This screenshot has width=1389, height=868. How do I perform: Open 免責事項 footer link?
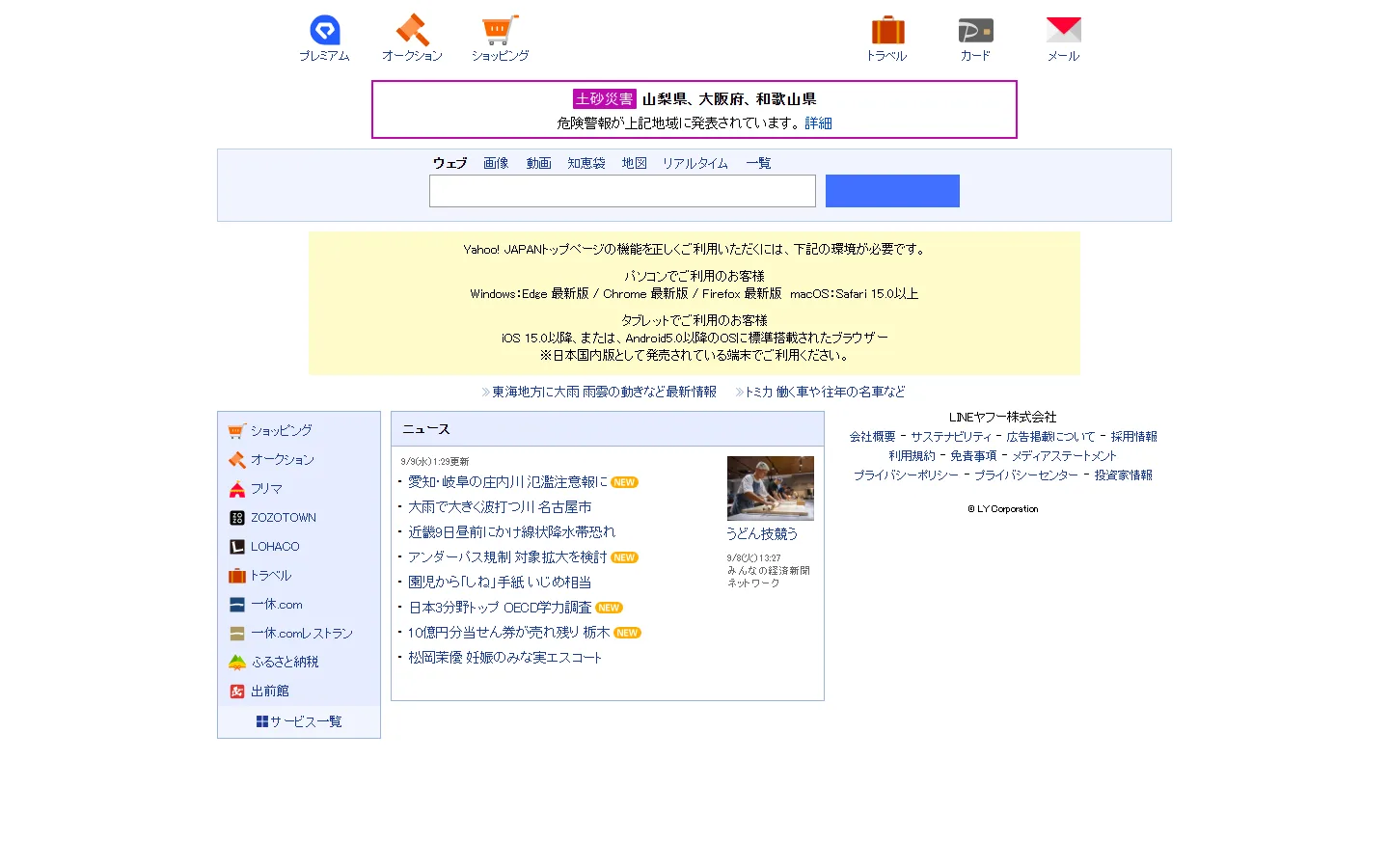973,456
